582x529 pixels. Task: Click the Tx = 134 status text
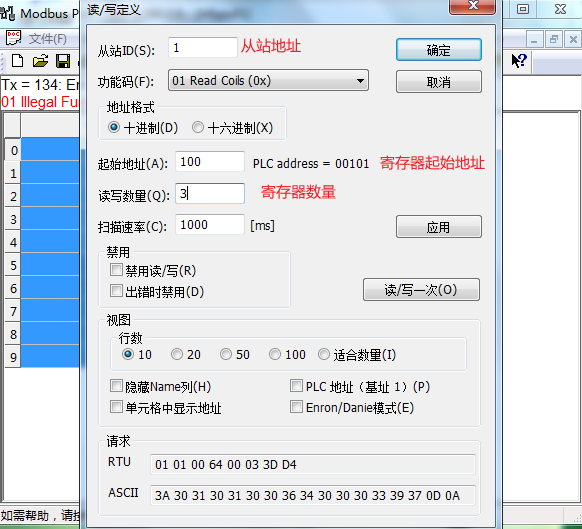40,85
